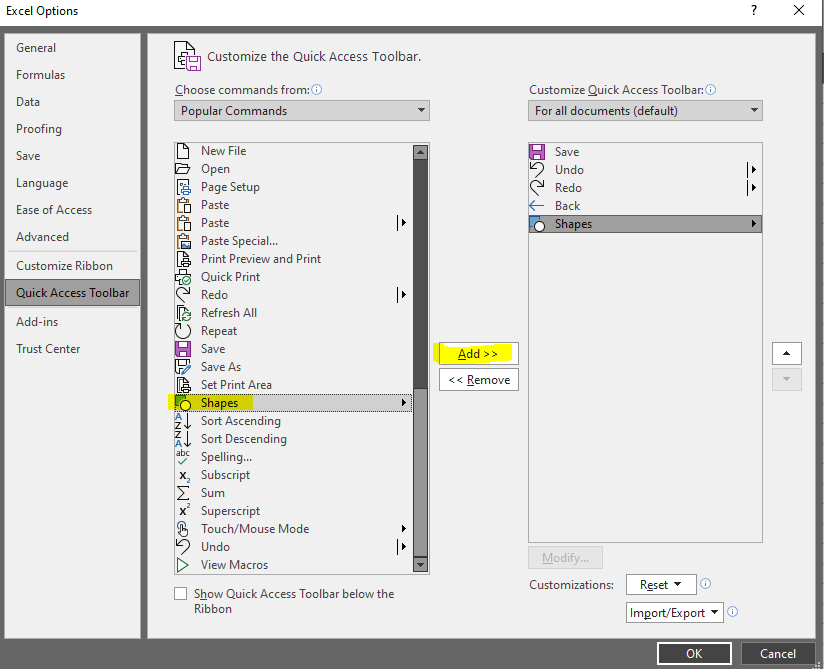Click the Remove button
Screen dimensions: 824x669
tap(478, 379)
